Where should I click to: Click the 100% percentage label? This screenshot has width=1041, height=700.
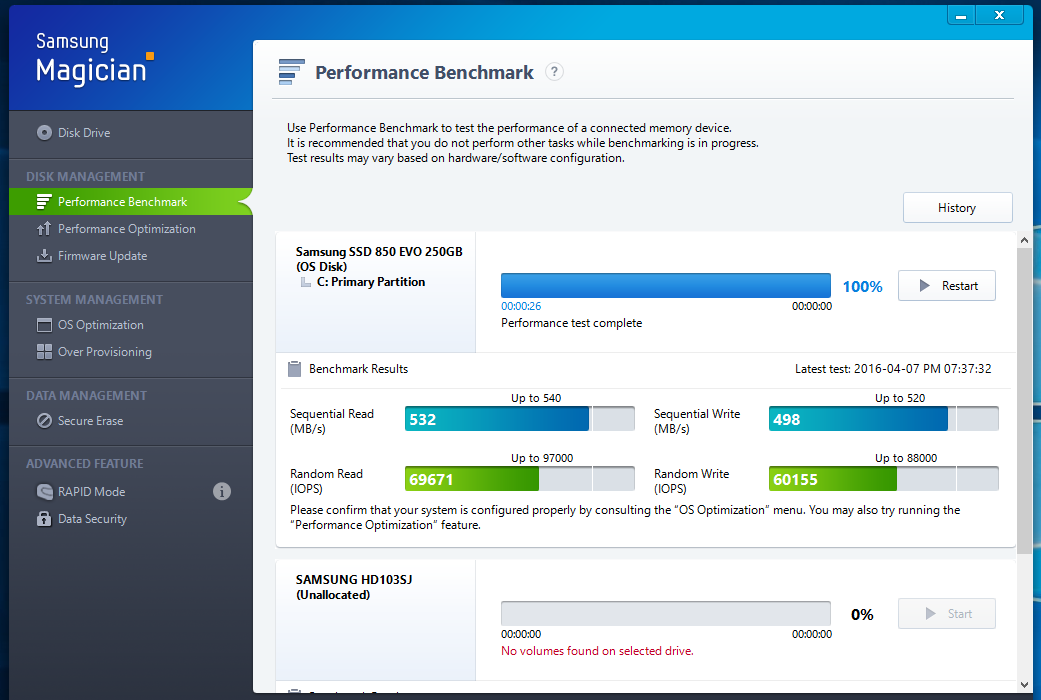point(862,287)
